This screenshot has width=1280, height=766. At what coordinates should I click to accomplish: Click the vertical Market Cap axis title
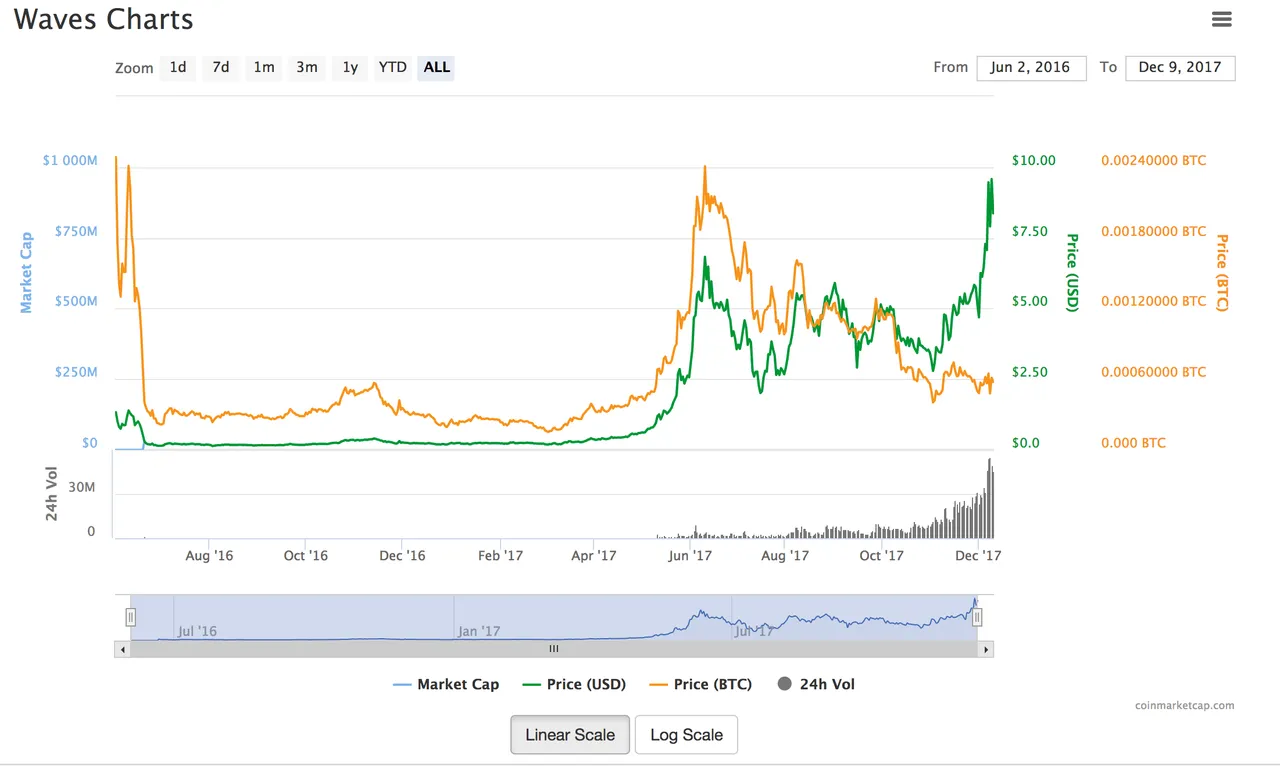(27, 272)
